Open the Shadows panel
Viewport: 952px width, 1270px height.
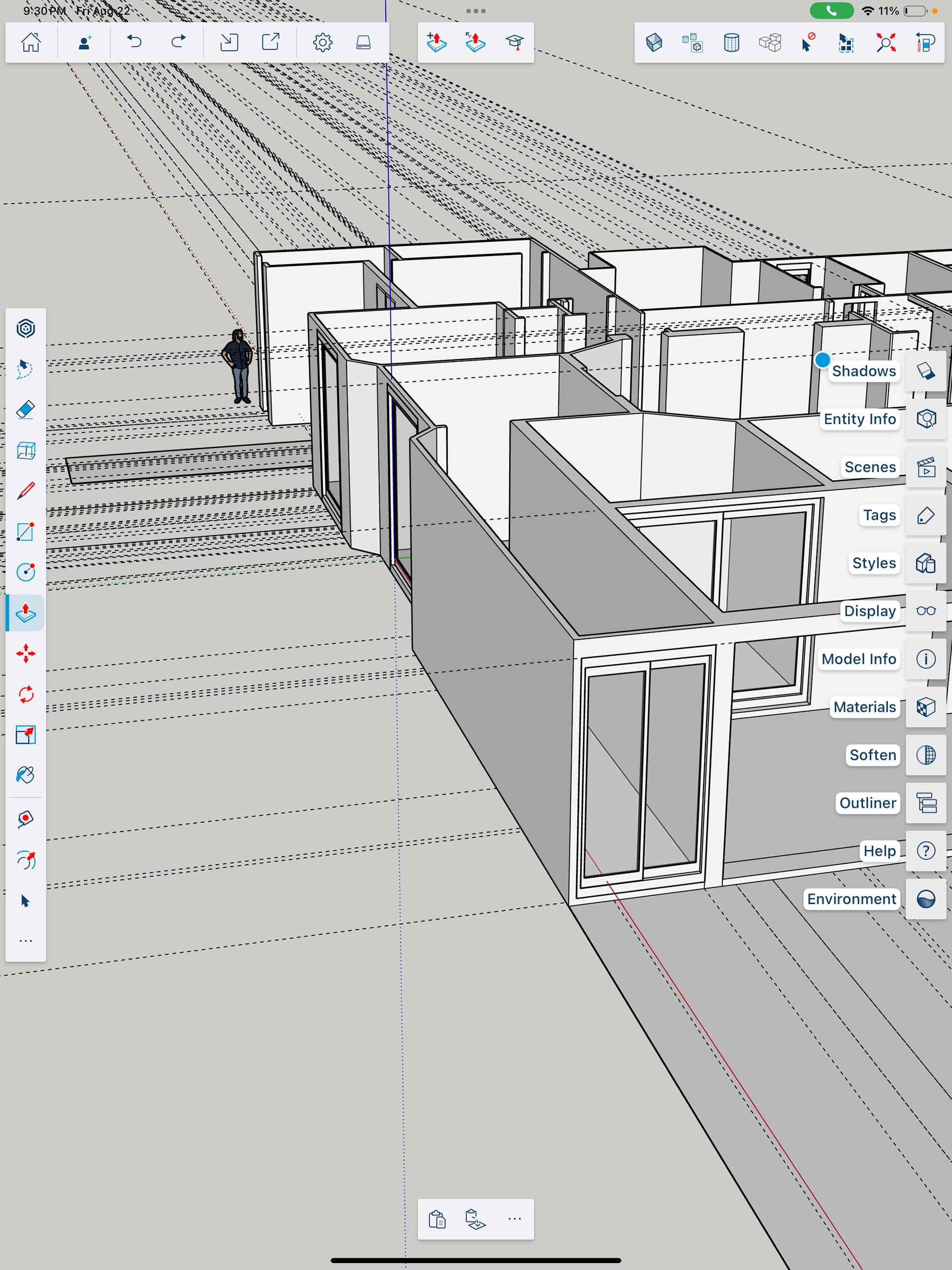point(926,371)
